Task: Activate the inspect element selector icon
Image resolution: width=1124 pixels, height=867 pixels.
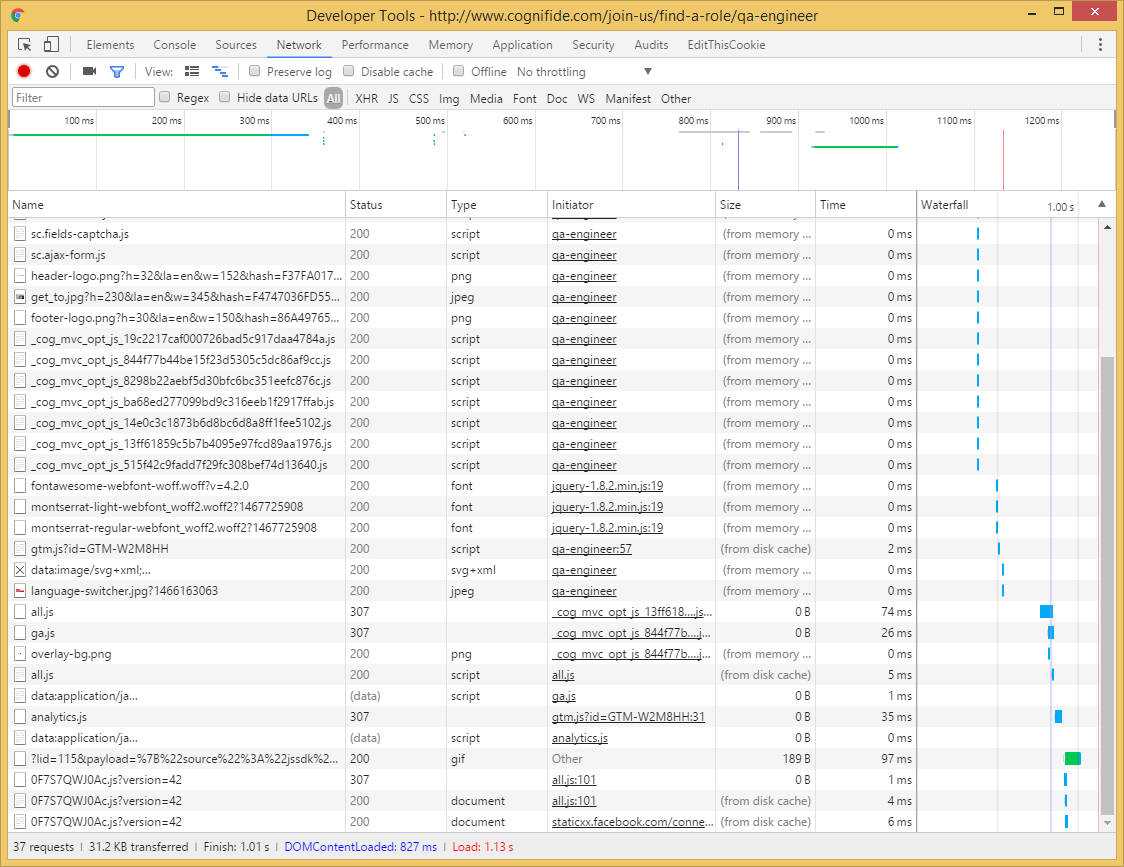Action: pos(24,44)
